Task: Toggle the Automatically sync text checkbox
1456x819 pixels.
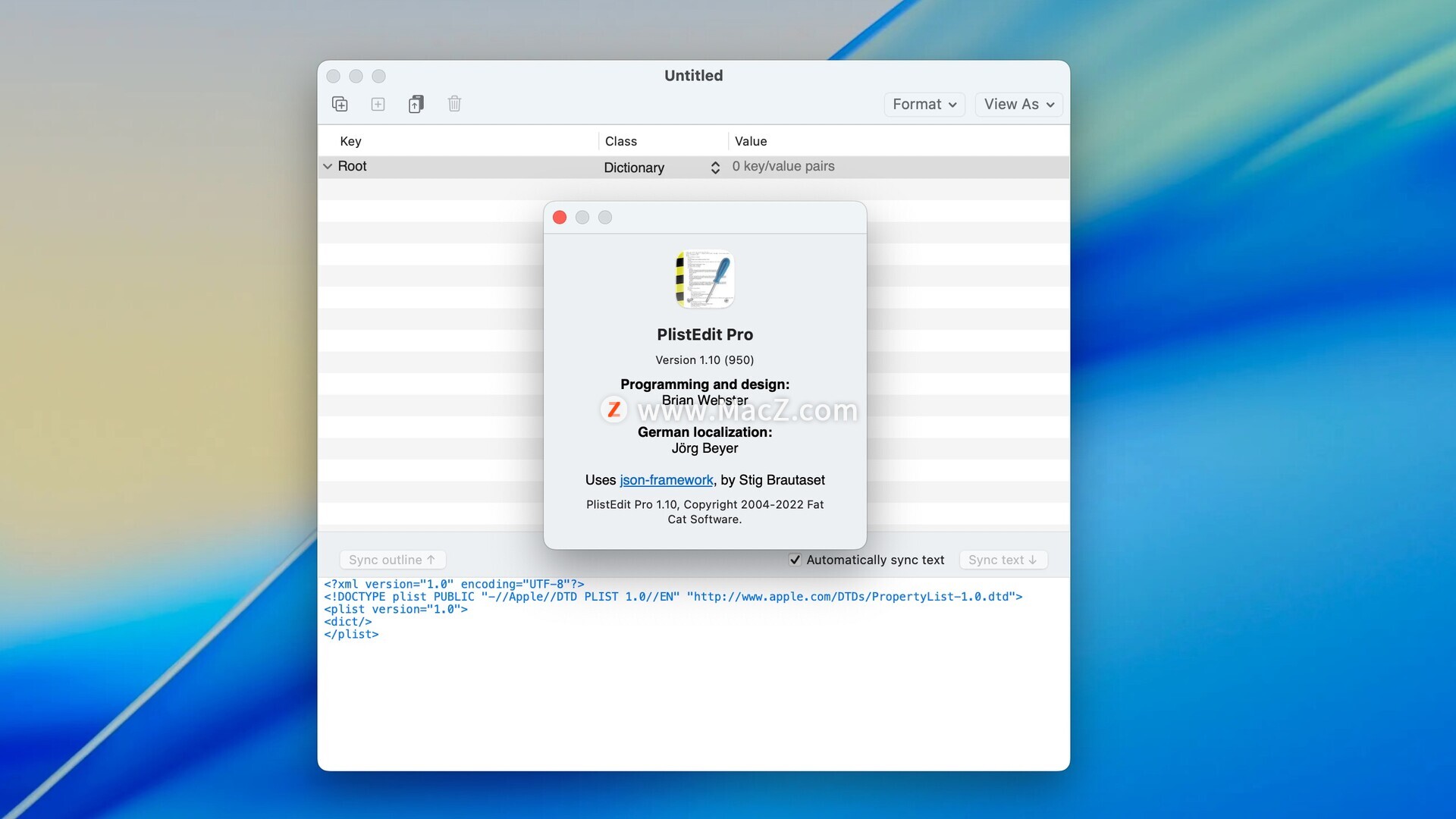Action: click(x=795, y=560)
